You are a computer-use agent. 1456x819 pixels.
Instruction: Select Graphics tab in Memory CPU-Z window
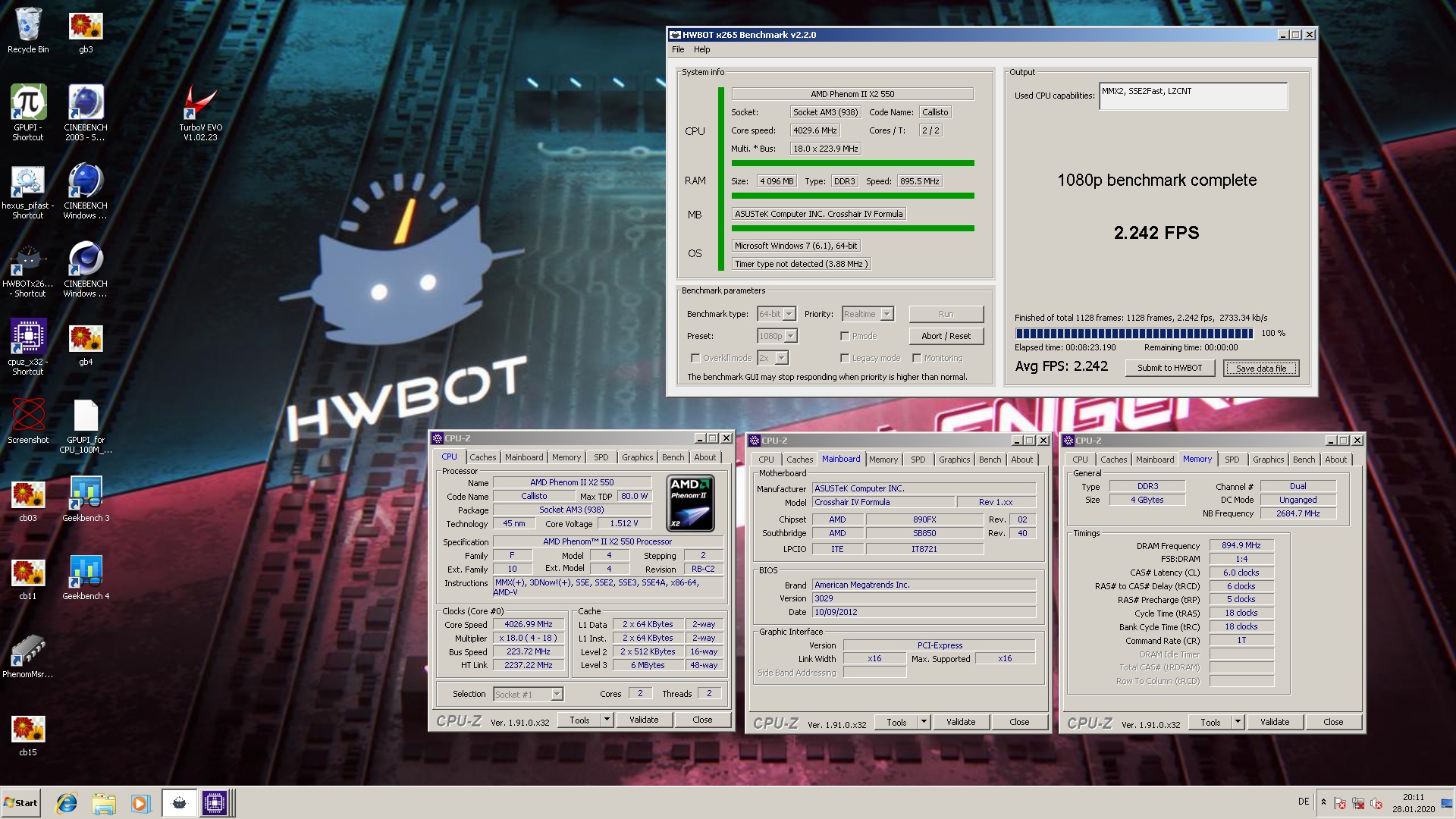point(1268,460)
